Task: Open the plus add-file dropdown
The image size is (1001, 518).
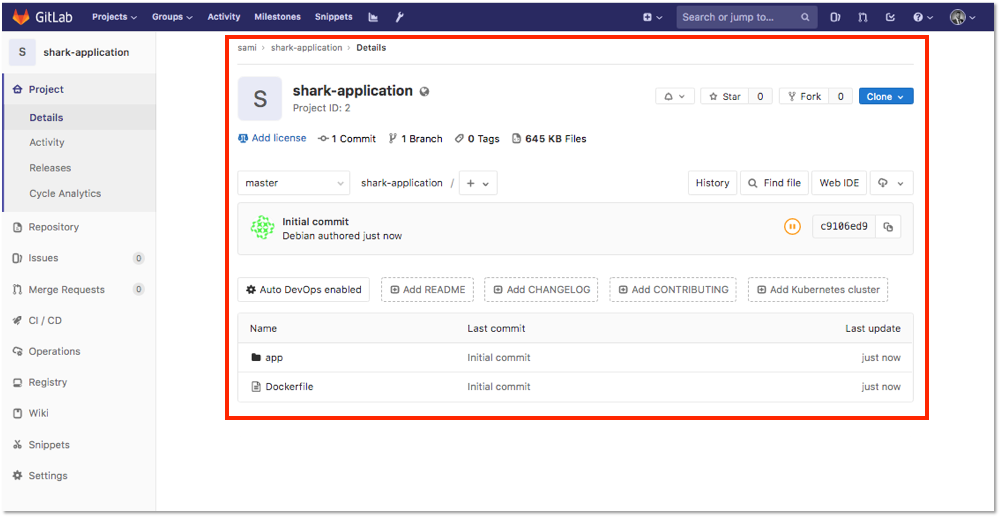Action: point(478,183)
